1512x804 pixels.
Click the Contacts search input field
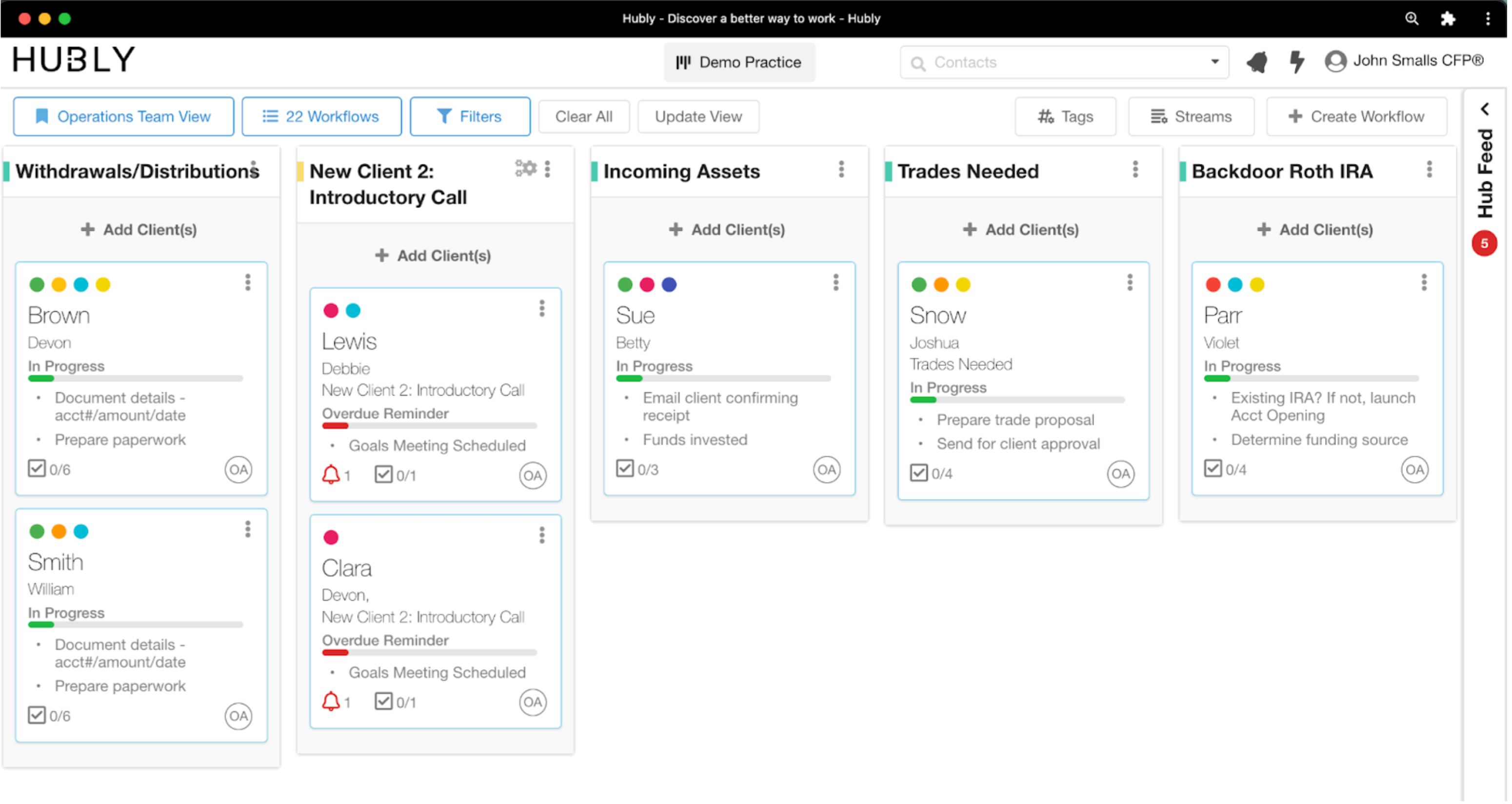[x=1064, y=62]
